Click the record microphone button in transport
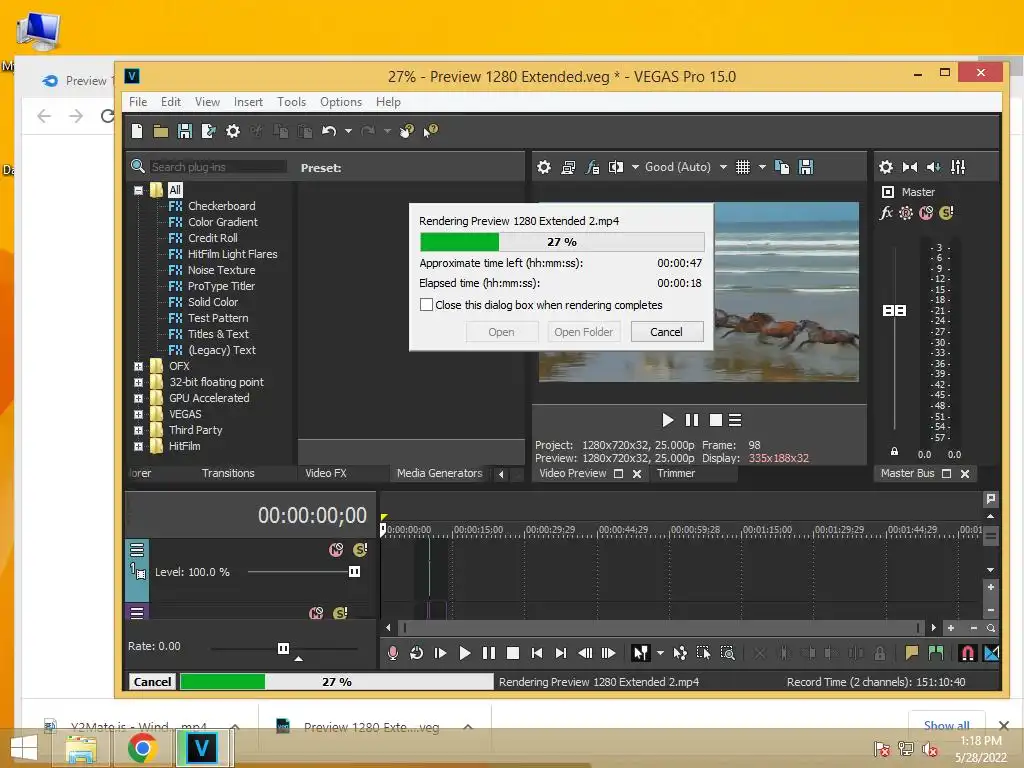Viewport: 1024px width, 768px height. pos(392,653)
